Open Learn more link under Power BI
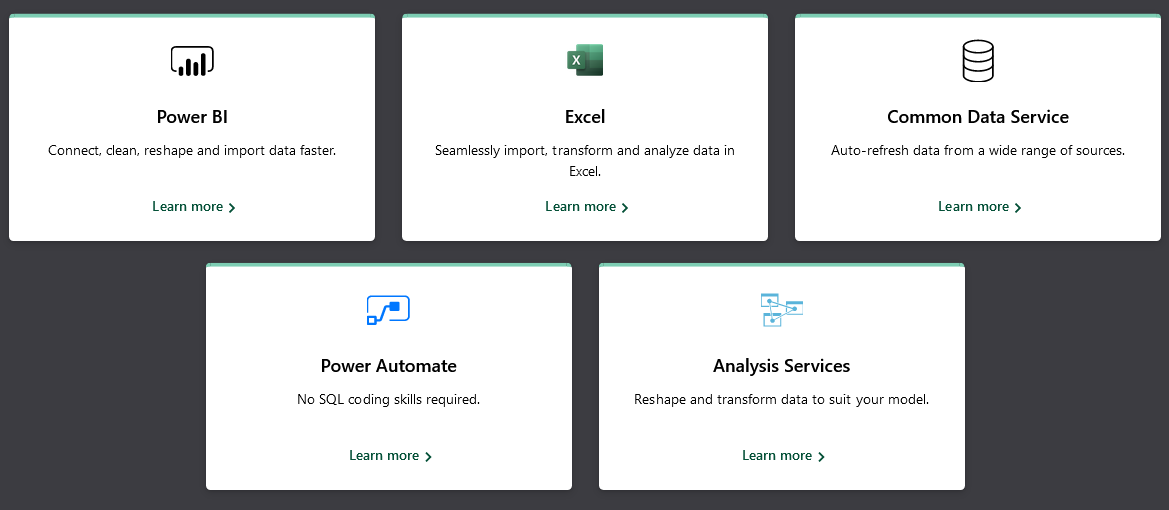The width and height of the screenshot is (1169, 510). (194, 207)
